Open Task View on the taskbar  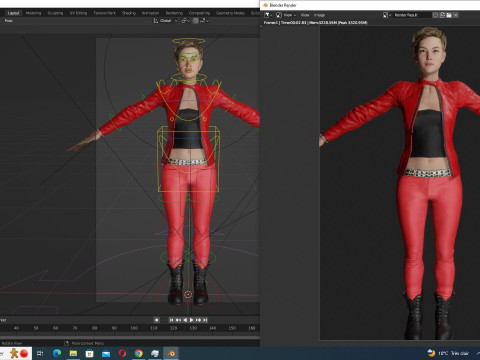pyautogui.click(x=40, y=353)
